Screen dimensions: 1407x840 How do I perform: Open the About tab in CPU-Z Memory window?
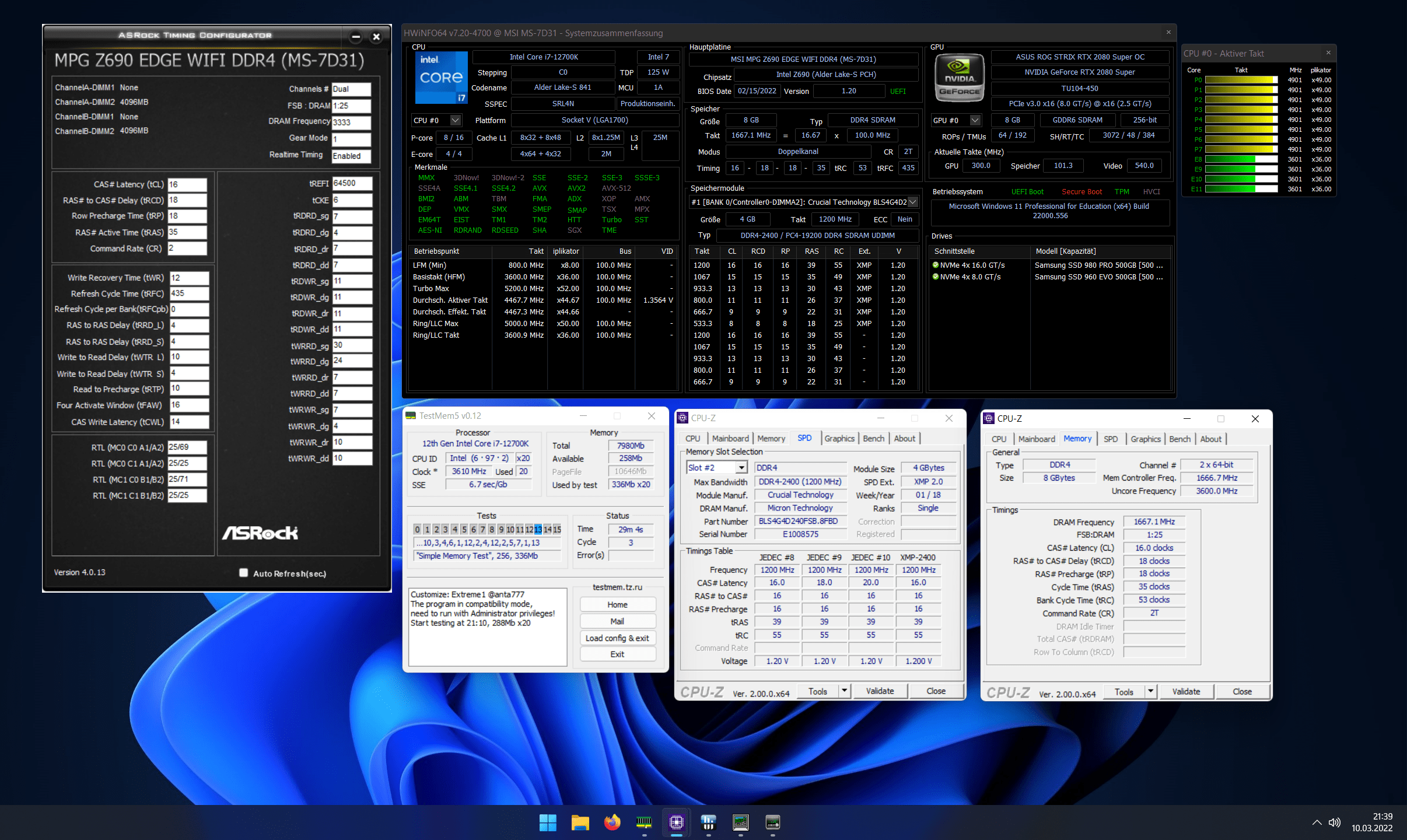tap(1210, 439)
